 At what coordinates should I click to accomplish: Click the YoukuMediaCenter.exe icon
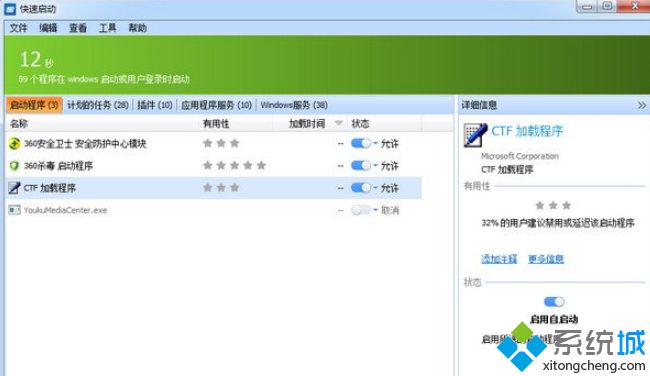pyautogui.click(x=15, y=210)
